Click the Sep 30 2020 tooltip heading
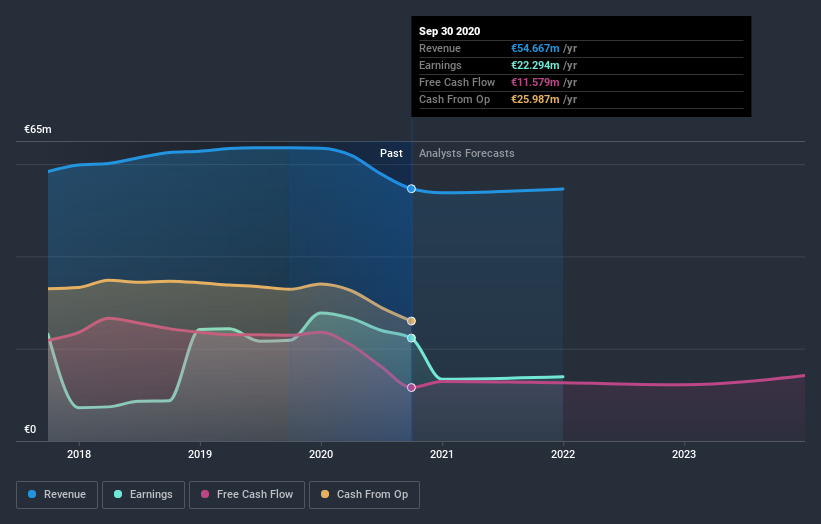The height and width of the screenshot is (524, 821). coord(449,31)
